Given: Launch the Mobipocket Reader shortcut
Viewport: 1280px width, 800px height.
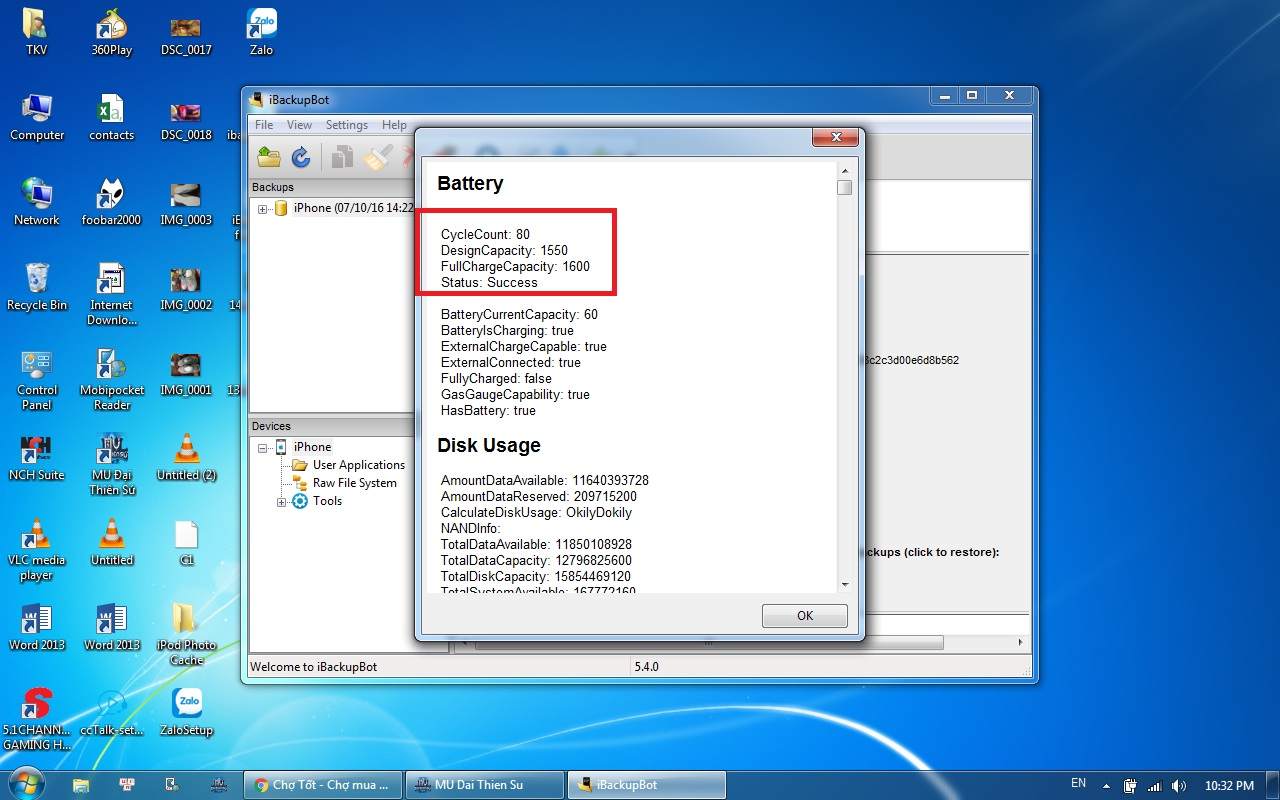Looking at the screenshot, I should point(111,380).
